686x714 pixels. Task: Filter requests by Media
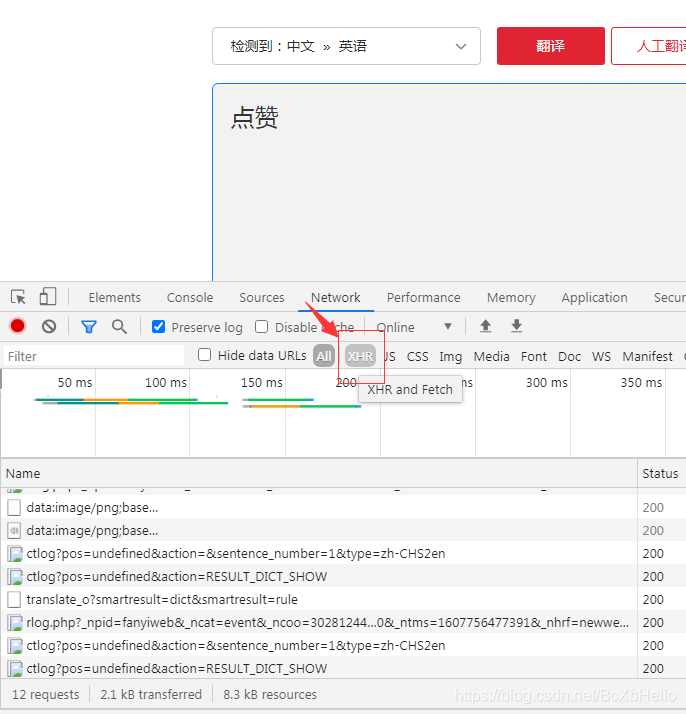pyautogui.click(x=492, y=356)
